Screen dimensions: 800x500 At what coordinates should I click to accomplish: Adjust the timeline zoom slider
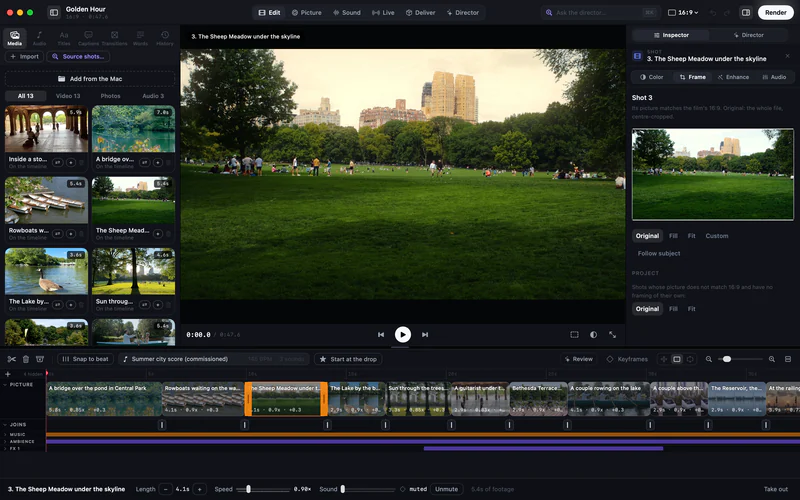click(740, 359)
